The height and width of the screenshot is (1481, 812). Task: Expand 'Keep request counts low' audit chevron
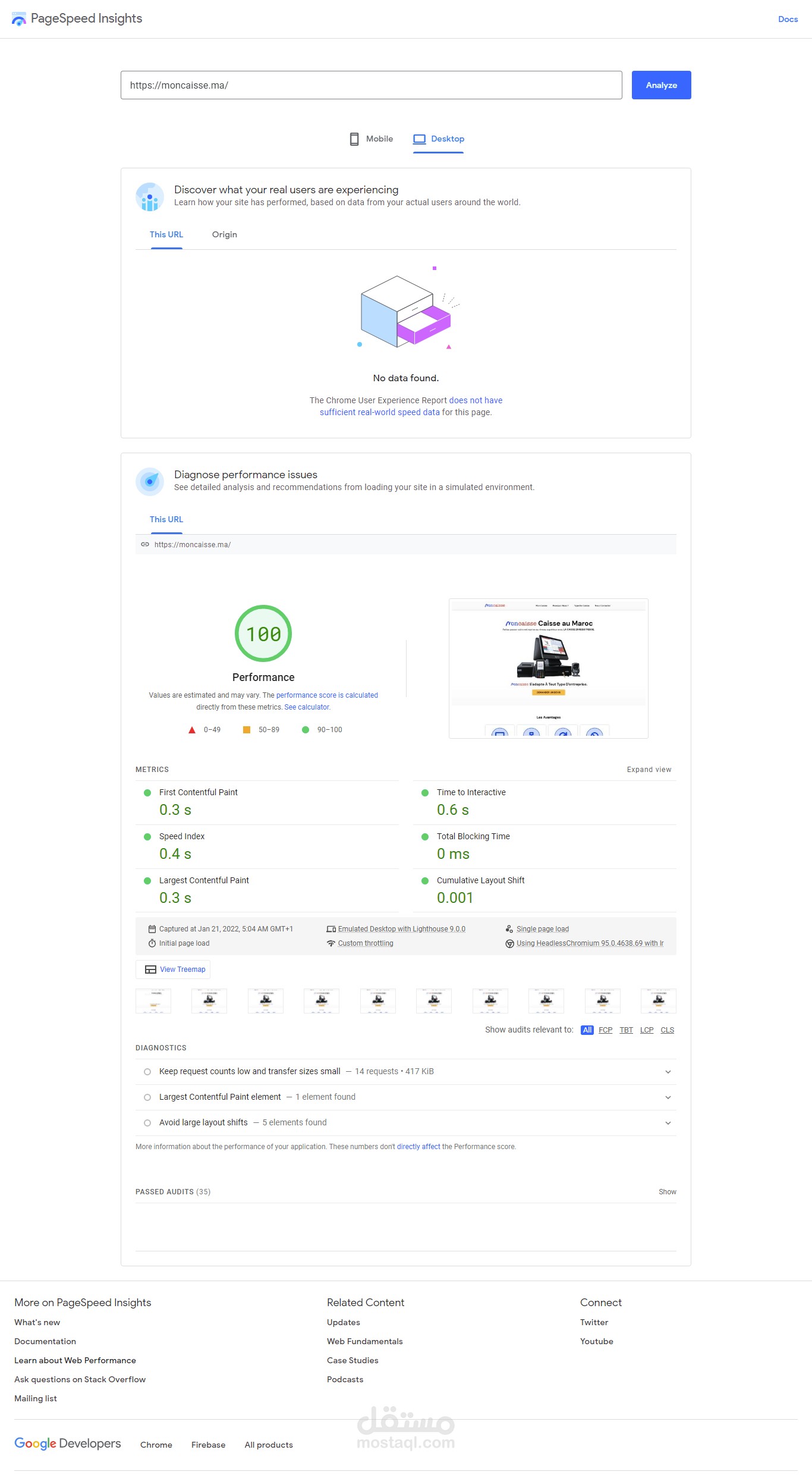tap(668, 1072)
